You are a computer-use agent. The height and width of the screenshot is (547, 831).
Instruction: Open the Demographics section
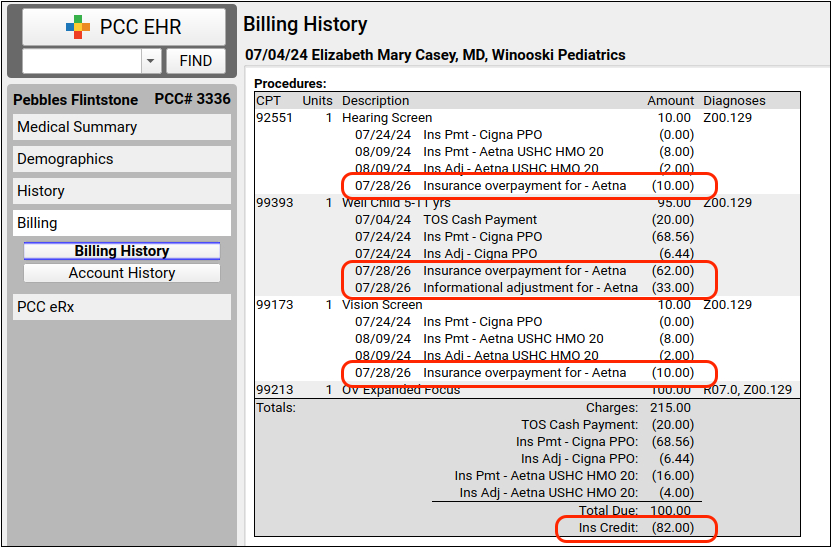[x=122, y=159]
